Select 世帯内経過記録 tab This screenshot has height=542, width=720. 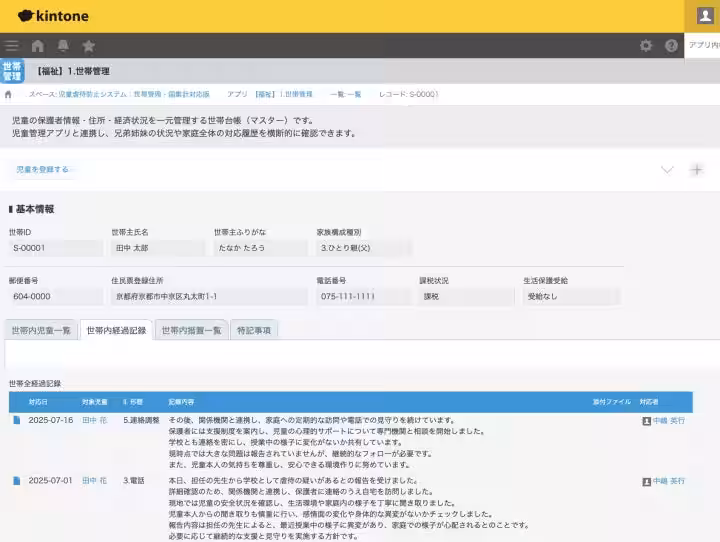point(116,330)
